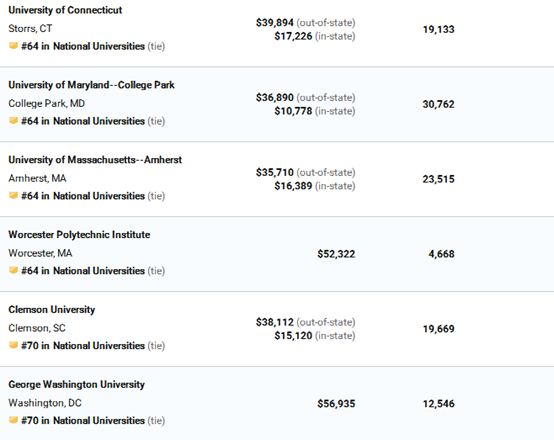Click UMass Amherst's $16,389 in-state tuition
This screenshot has width=554, height=440.
(x=293, y=186)
